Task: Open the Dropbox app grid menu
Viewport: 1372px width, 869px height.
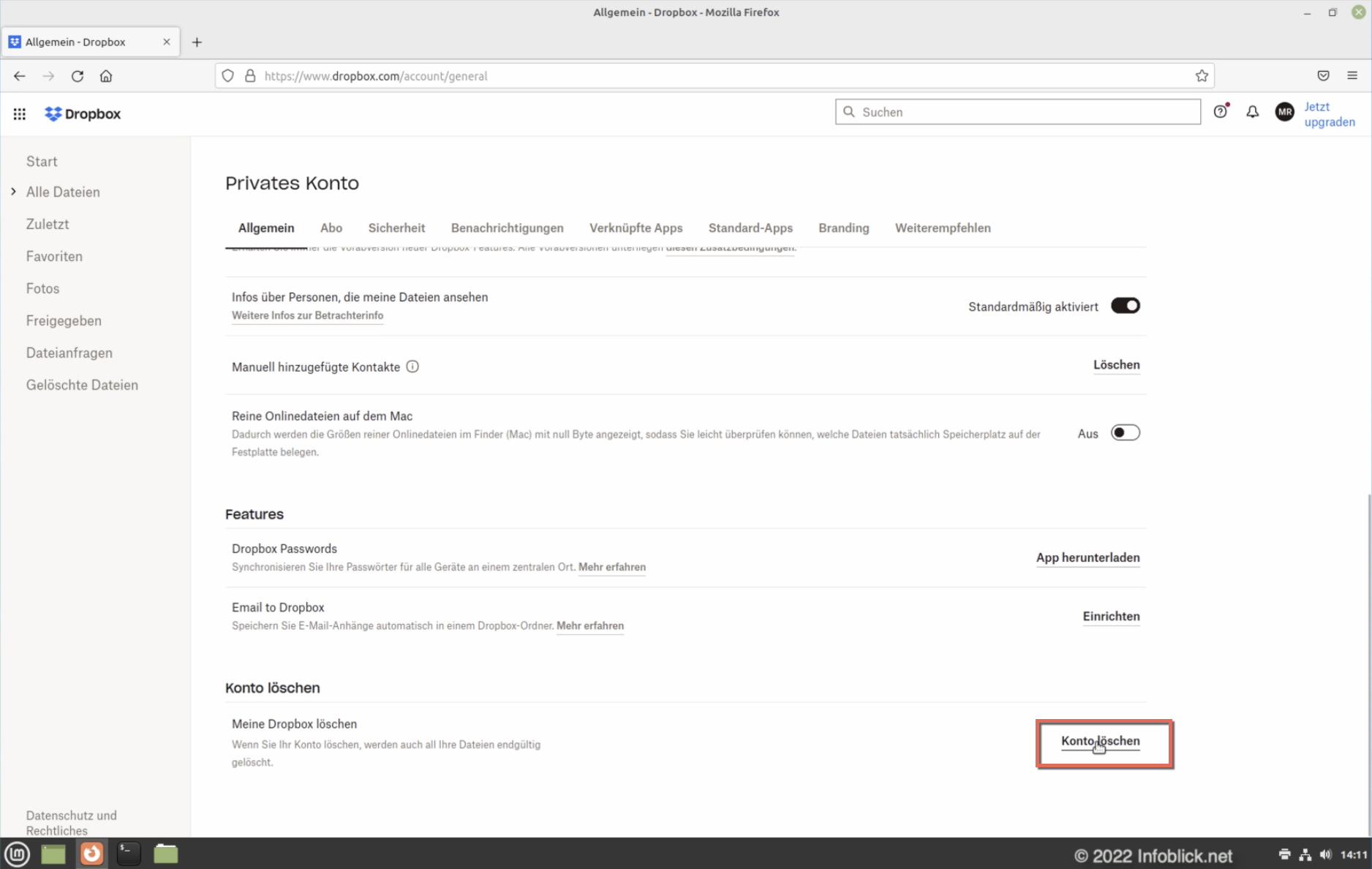Action: (x=20, y=113)
